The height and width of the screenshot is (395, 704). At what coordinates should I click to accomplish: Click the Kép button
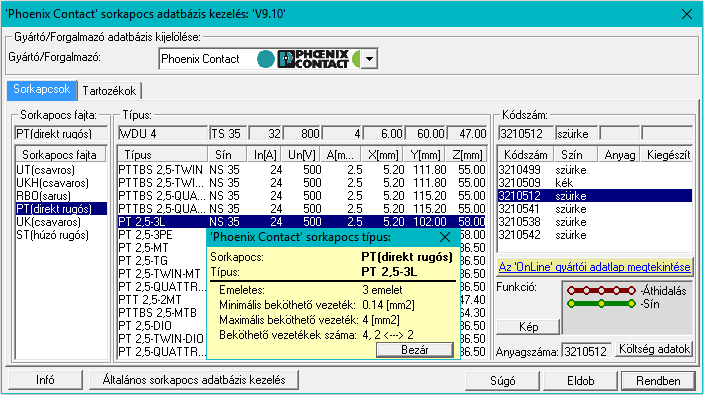tap(528, 327)
